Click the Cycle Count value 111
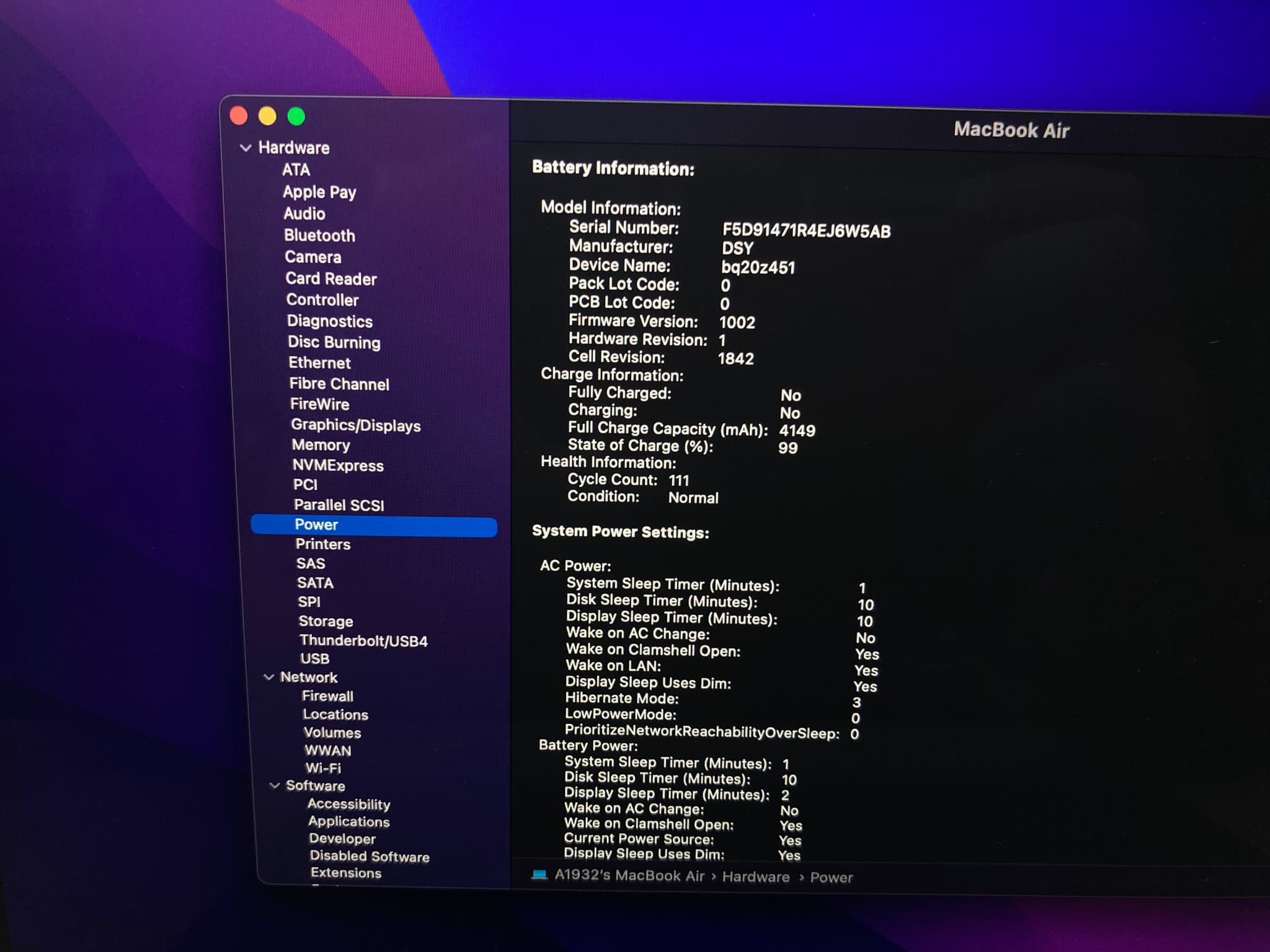This screenshot has height=952, width=1270. click(678, 480)
